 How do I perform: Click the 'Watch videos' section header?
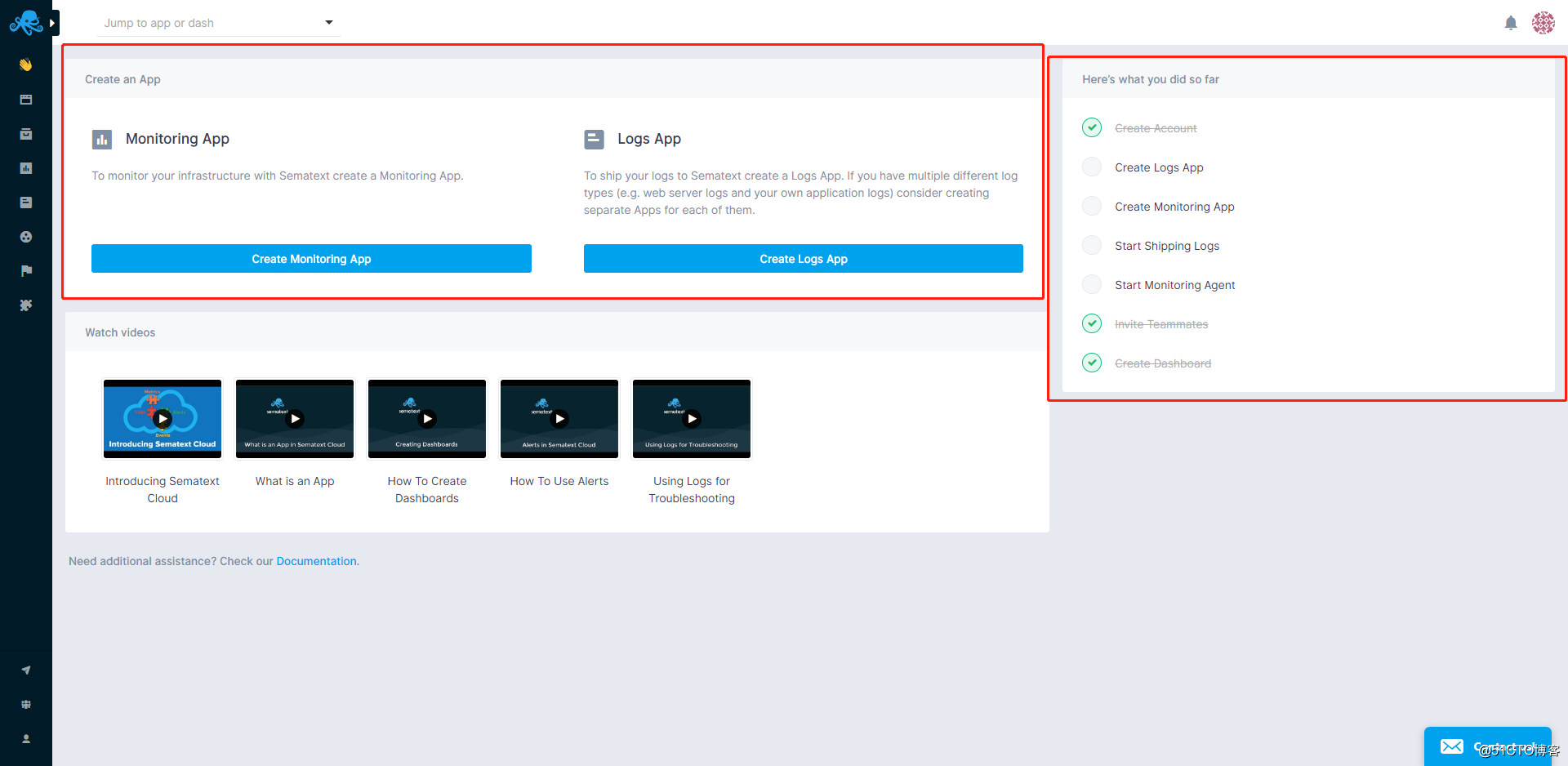pos(120,332)
